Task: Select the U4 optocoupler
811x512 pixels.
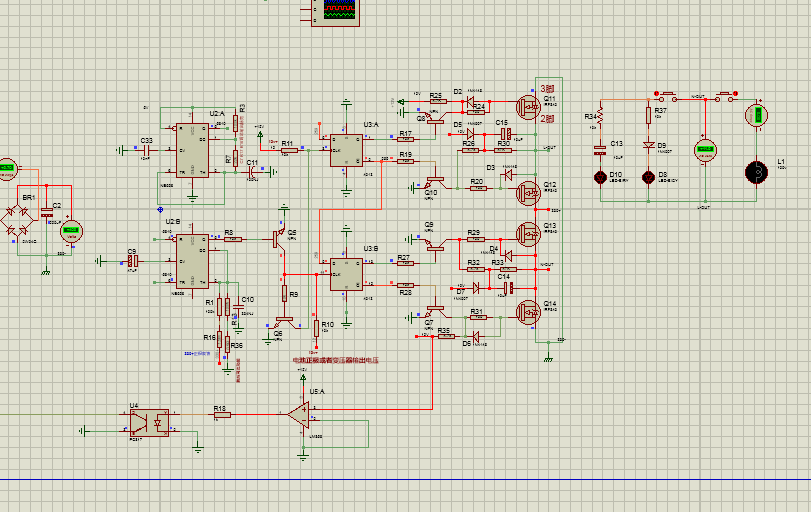Action: tap(149, 423)
